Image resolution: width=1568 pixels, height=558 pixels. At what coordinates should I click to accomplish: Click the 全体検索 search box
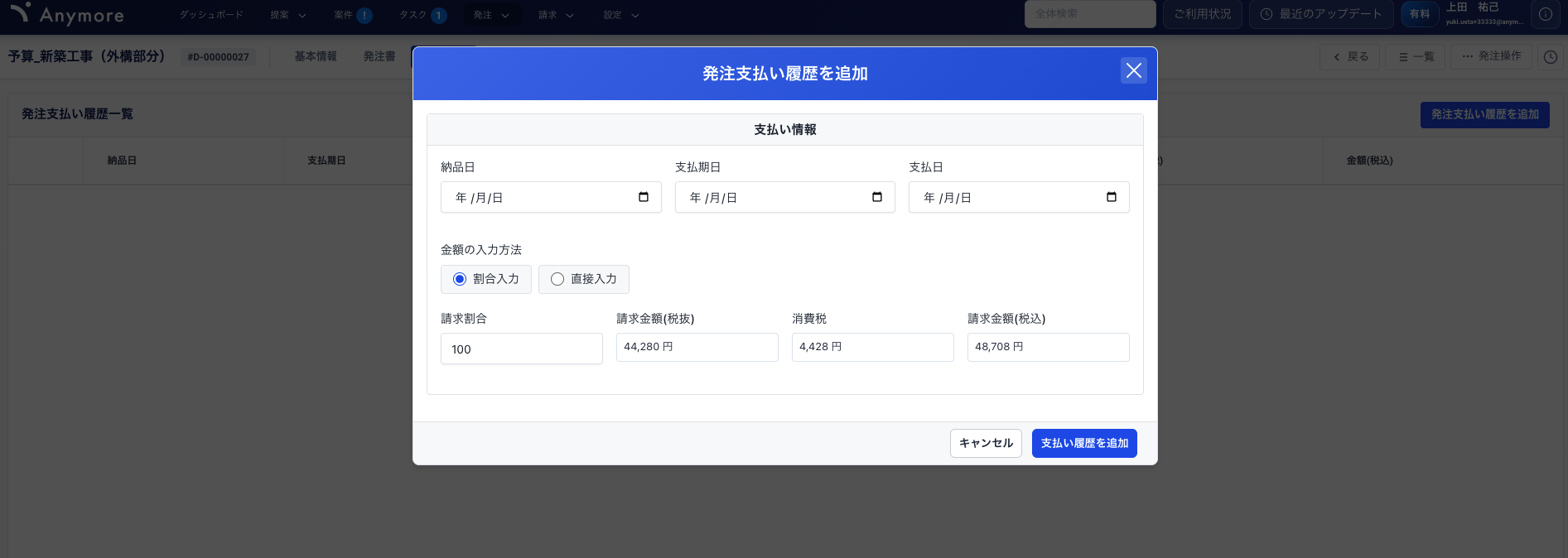click(x=1090, y=14)
